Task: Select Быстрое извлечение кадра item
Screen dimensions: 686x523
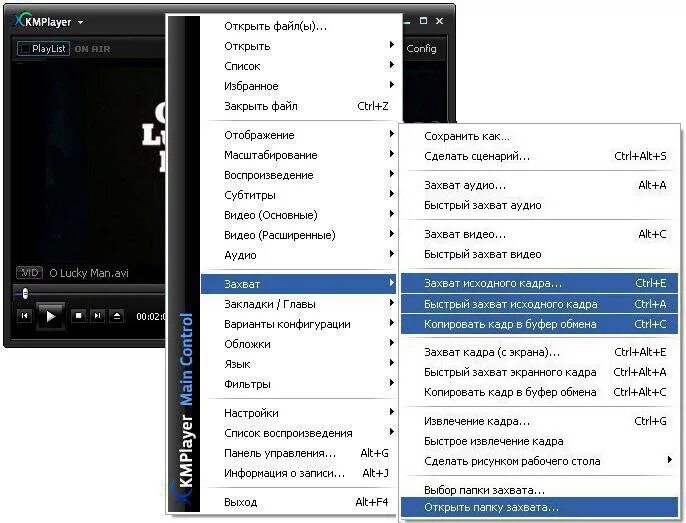Action: [x=539, y=441]
